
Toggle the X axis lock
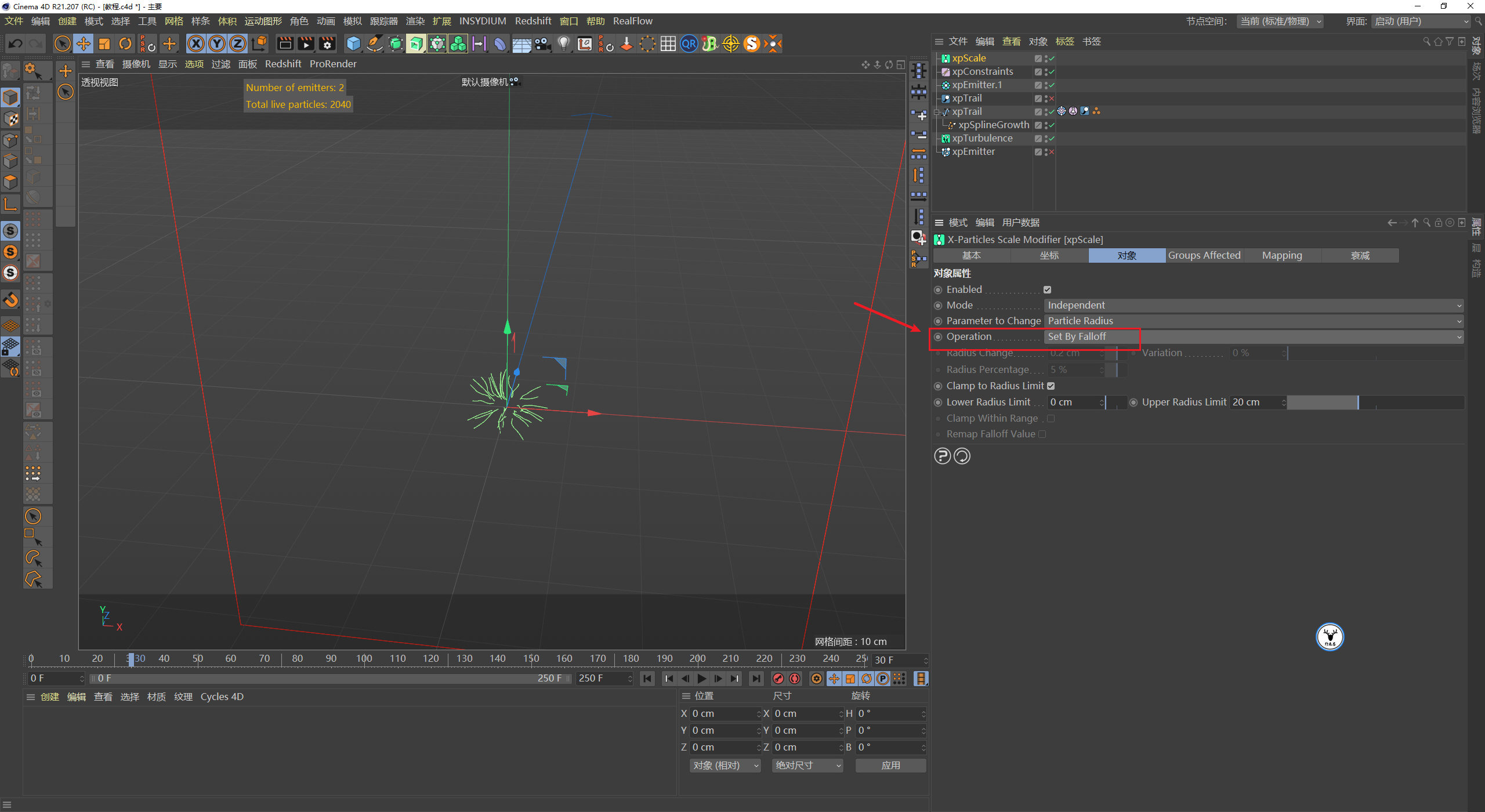click(x=196, y=43)
